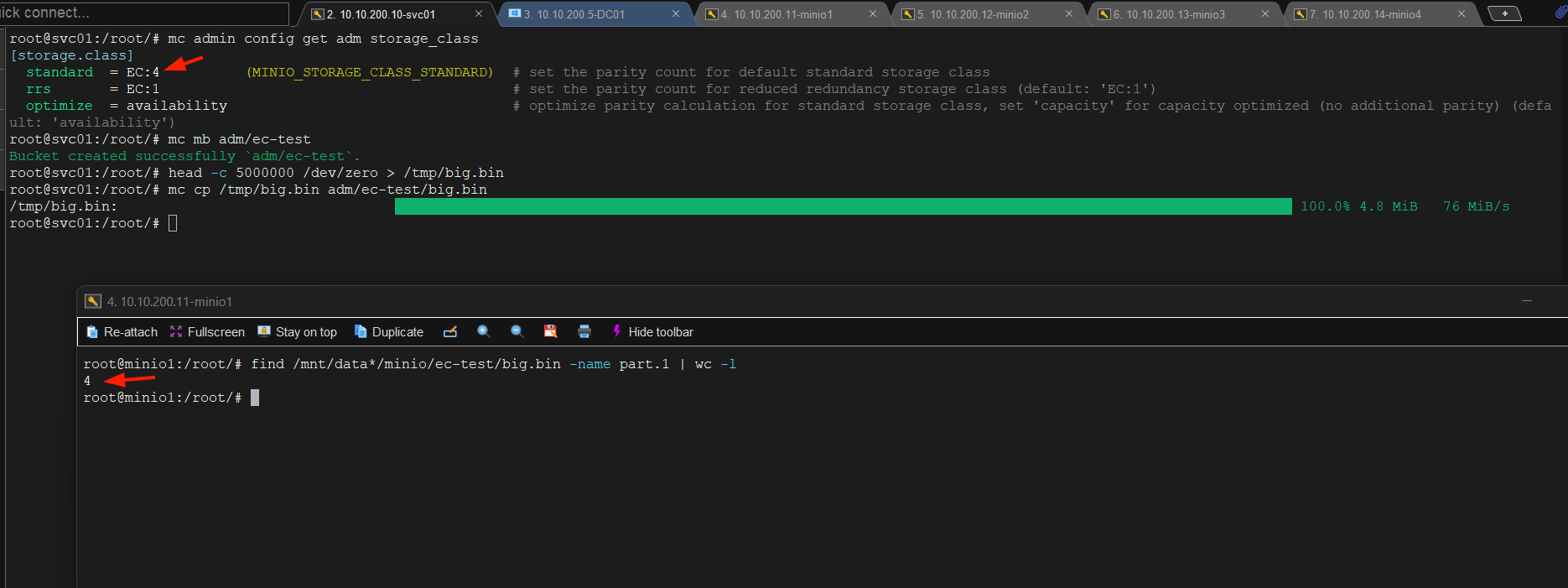Close the 10.10.200.11-minio1 tab
This screenshot has height=588, width=1568.
coord(872,13)
